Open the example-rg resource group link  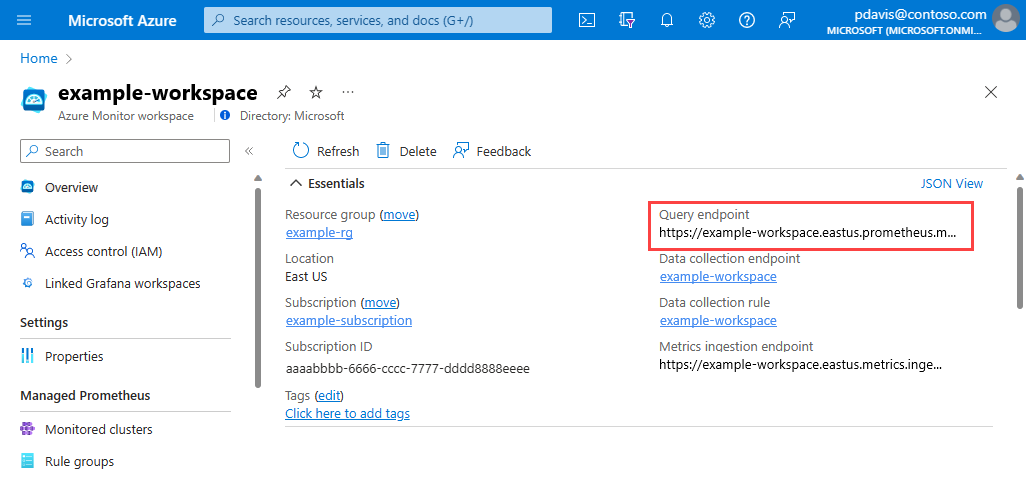tap(319, 232)
